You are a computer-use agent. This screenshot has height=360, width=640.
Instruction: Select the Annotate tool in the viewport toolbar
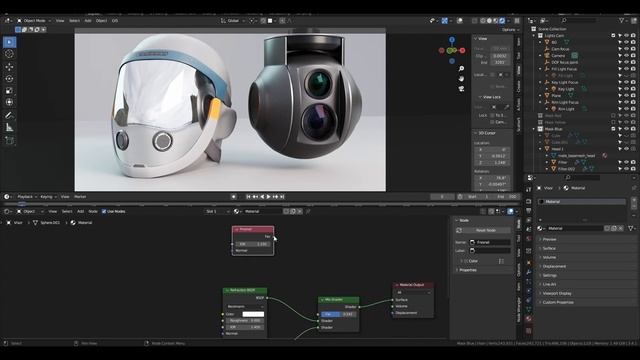click(9, 116)
